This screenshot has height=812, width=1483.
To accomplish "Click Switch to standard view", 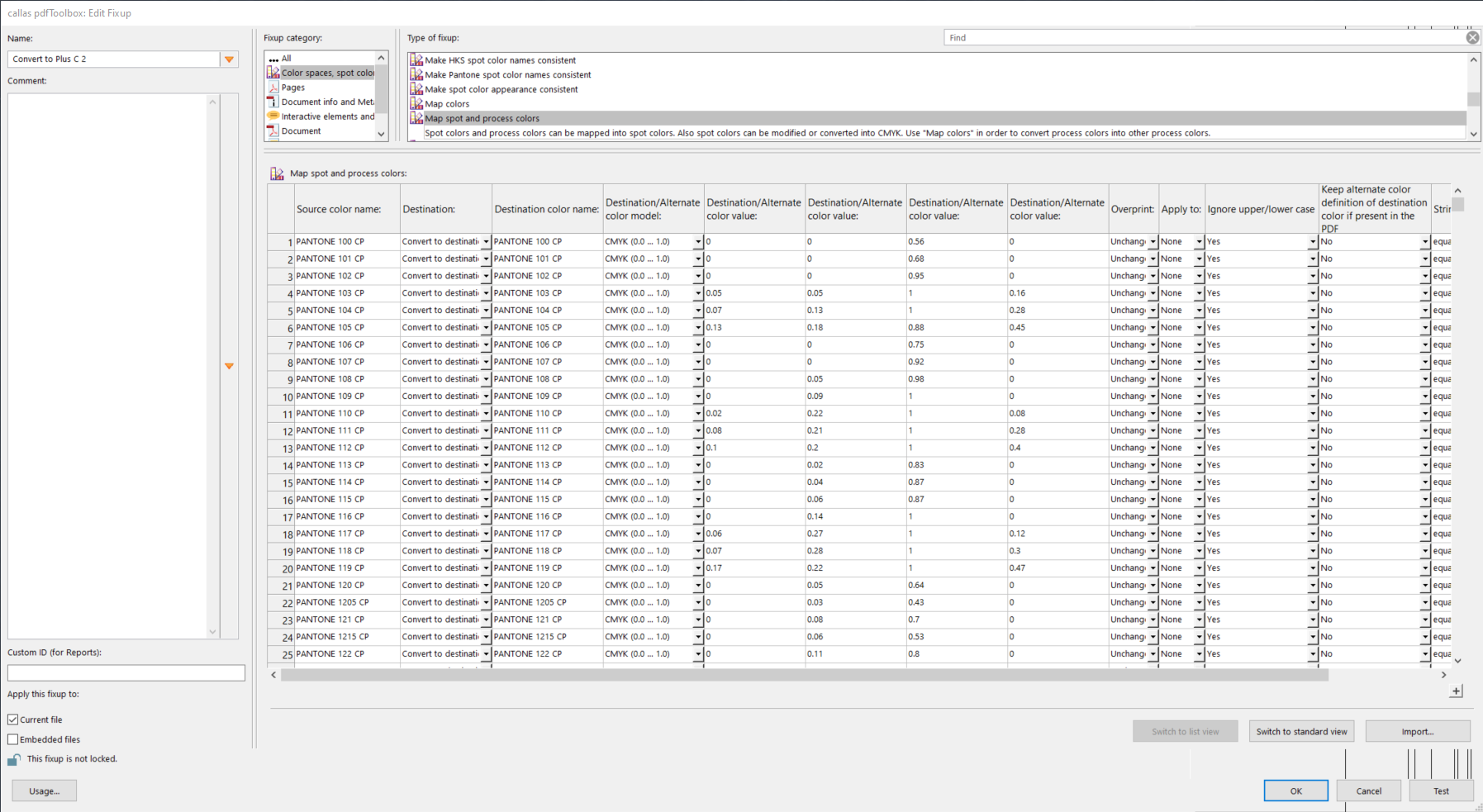I will click(1301, 731).
